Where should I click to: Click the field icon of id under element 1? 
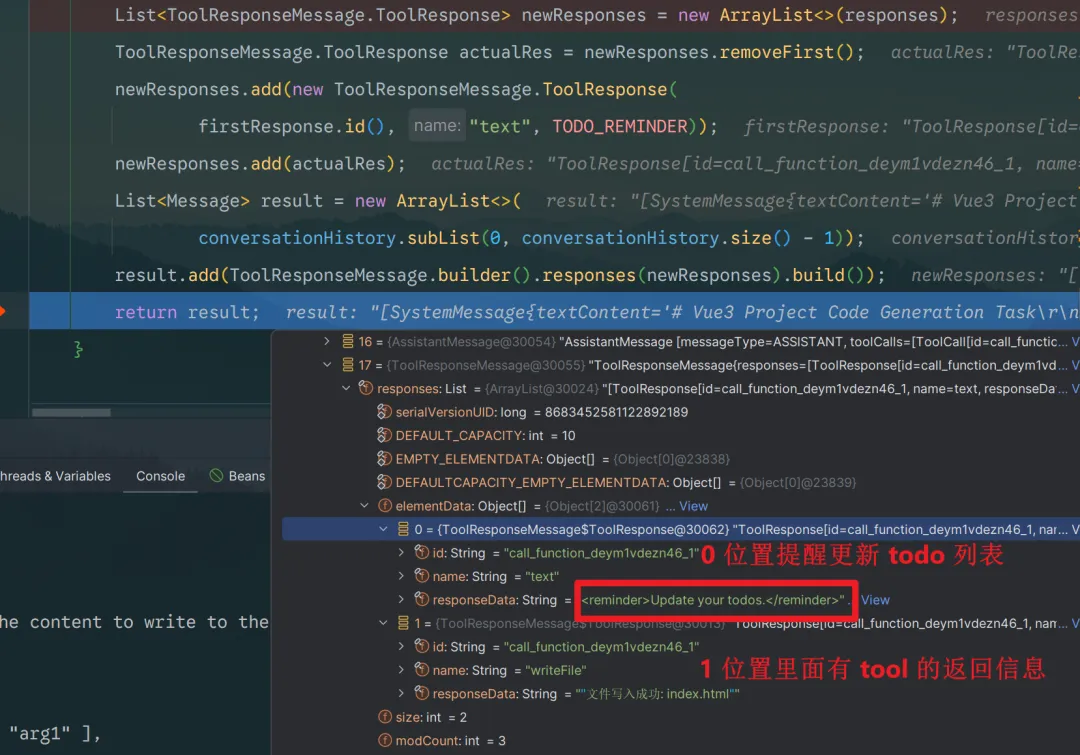(422, 646)
